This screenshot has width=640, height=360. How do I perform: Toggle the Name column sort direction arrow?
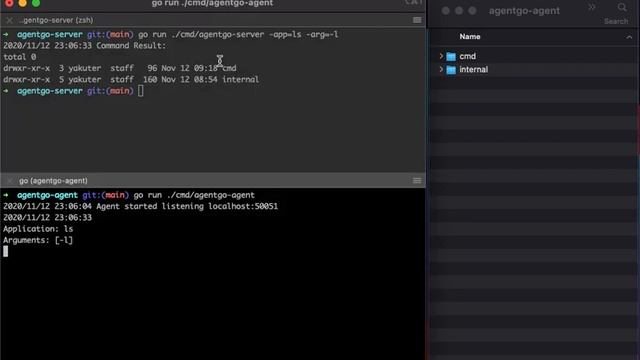[629, 37]
